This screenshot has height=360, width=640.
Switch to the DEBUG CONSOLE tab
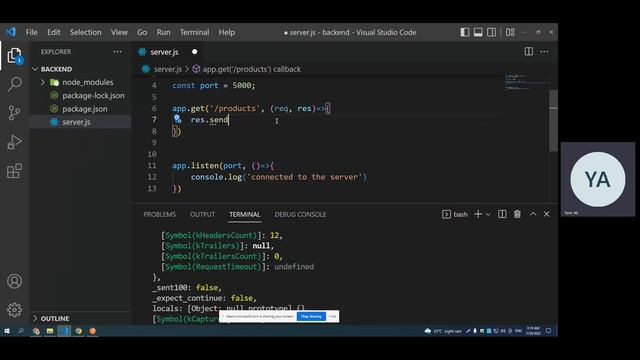(300, 214)
